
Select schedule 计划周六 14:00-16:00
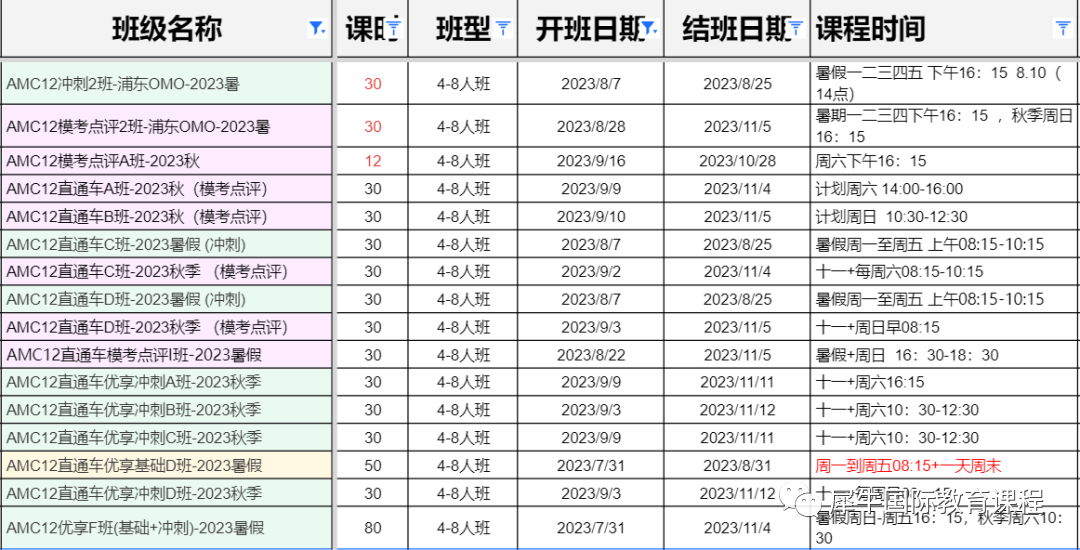point(889,189)
